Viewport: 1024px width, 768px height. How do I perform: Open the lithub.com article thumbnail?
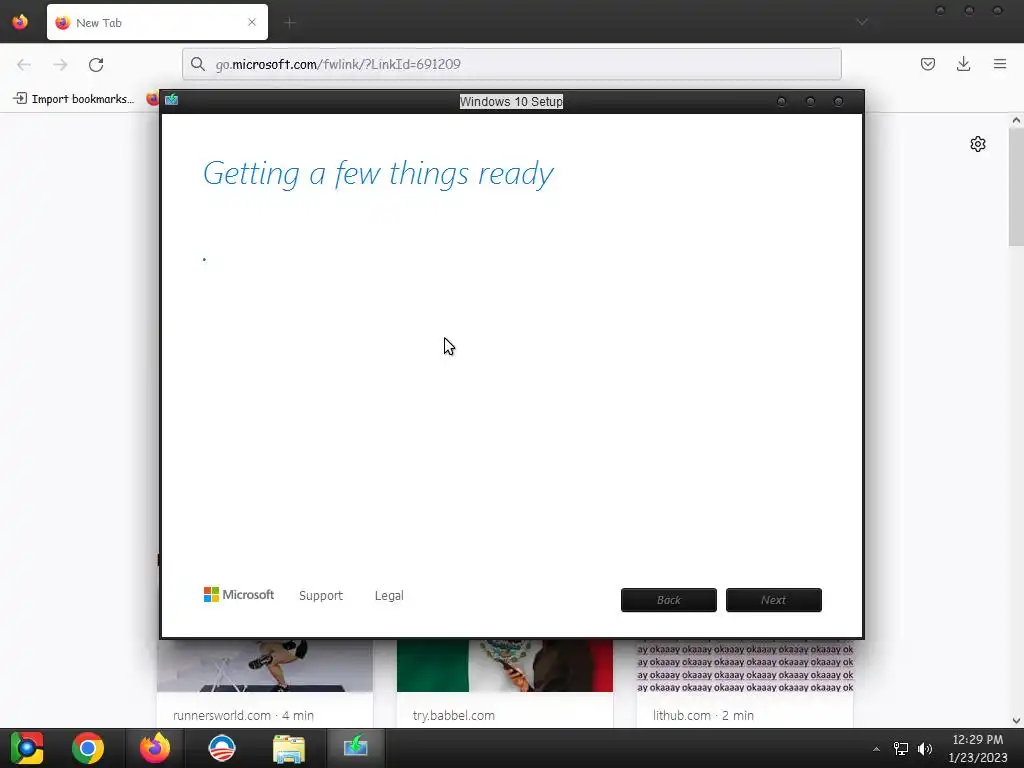click(745, 665)
